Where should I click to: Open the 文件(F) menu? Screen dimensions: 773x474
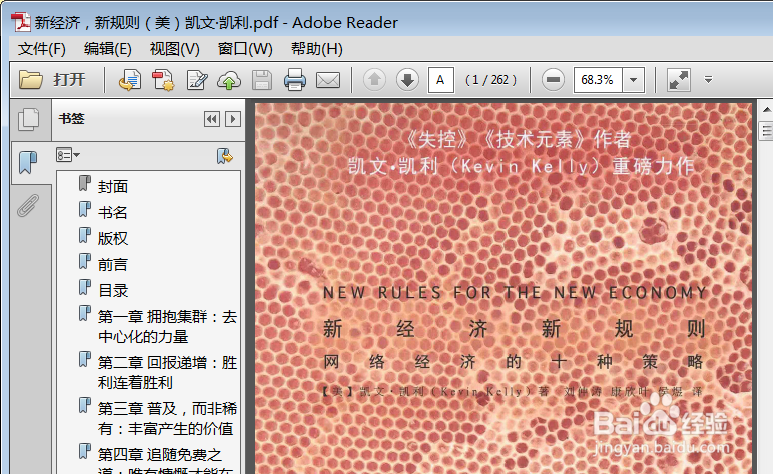click(41, 49)
